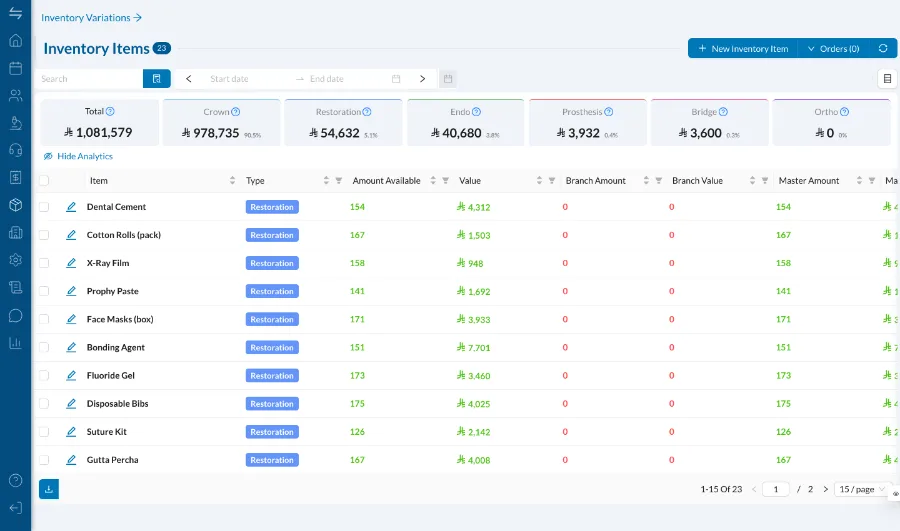This screenshot has height=531, width=900.
Task: Sort by the Master Amount column
Action: [x=859, y=180]
